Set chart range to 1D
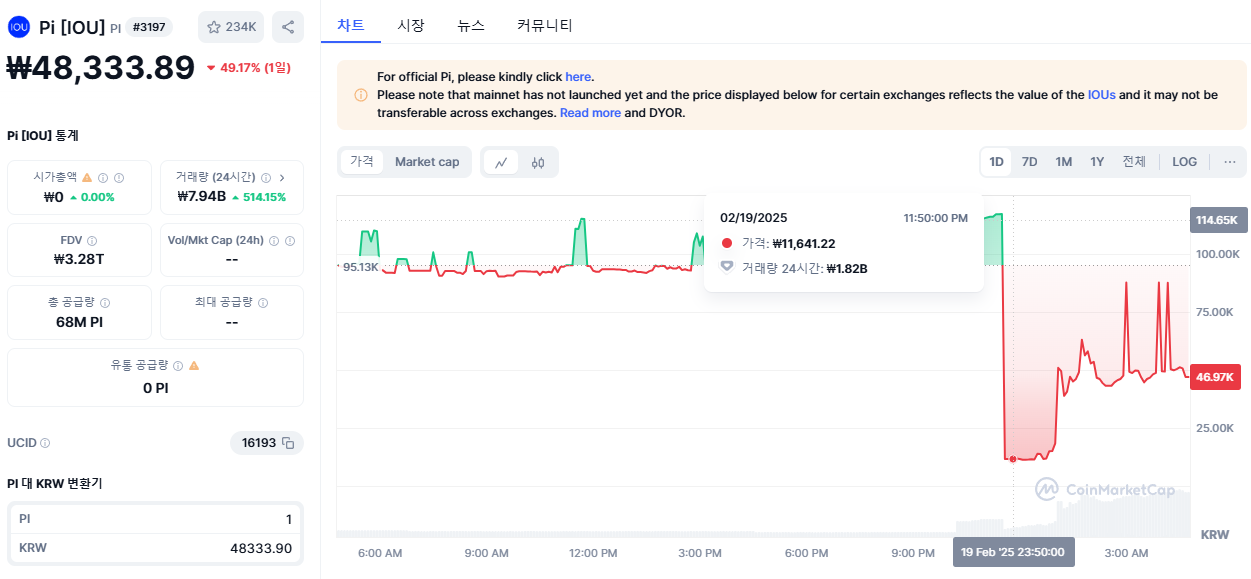The height and width of the screenshot is (579, 1251). 996,162
